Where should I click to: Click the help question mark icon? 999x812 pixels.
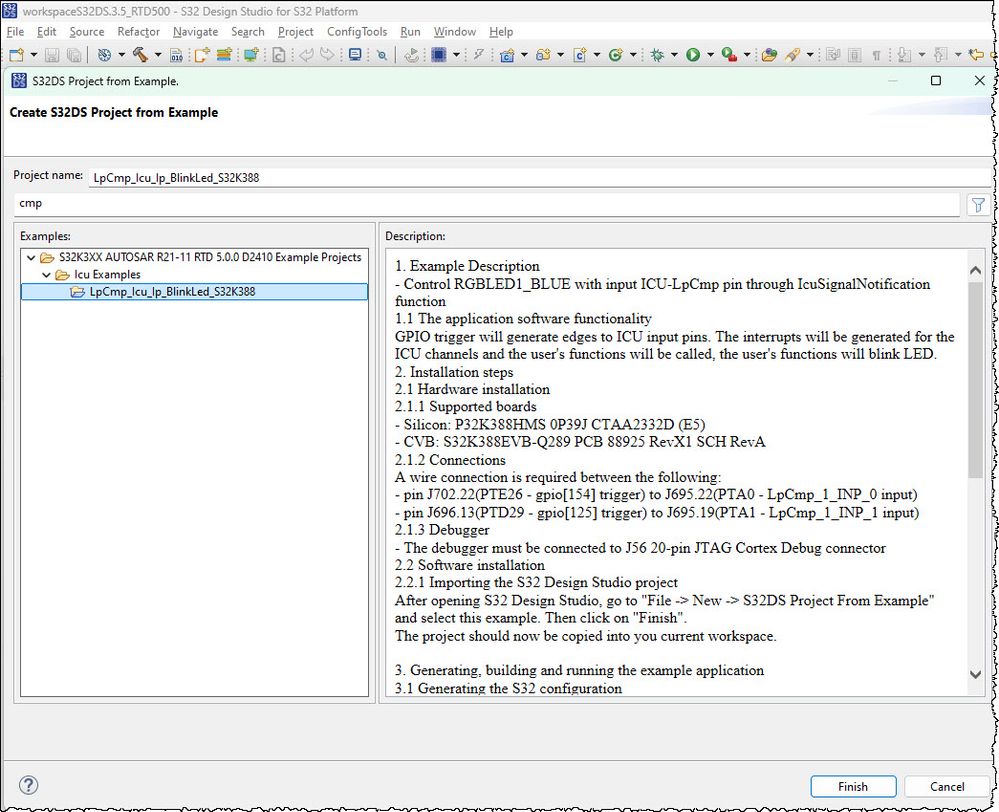(29, 785)
